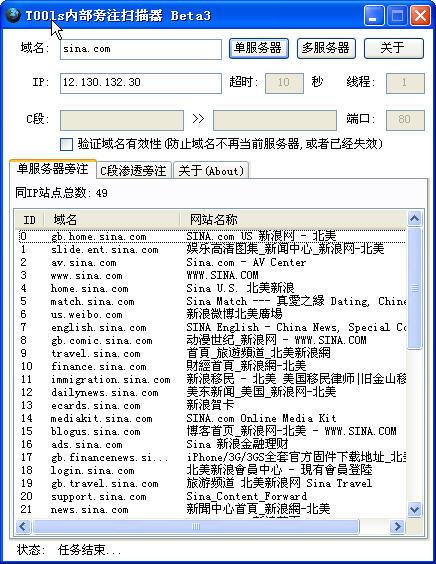The image size is (436, 564).
Task: Select row us.weibo.com
Action: (212, 314)
